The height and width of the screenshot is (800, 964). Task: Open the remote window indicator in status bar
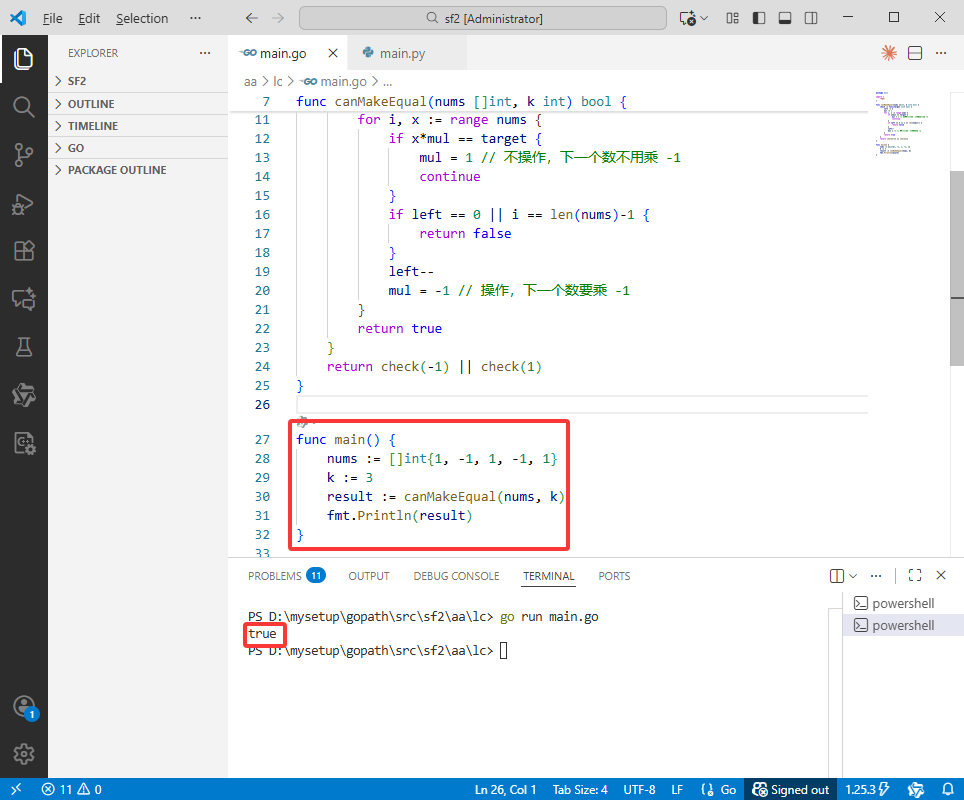[16, 789]
